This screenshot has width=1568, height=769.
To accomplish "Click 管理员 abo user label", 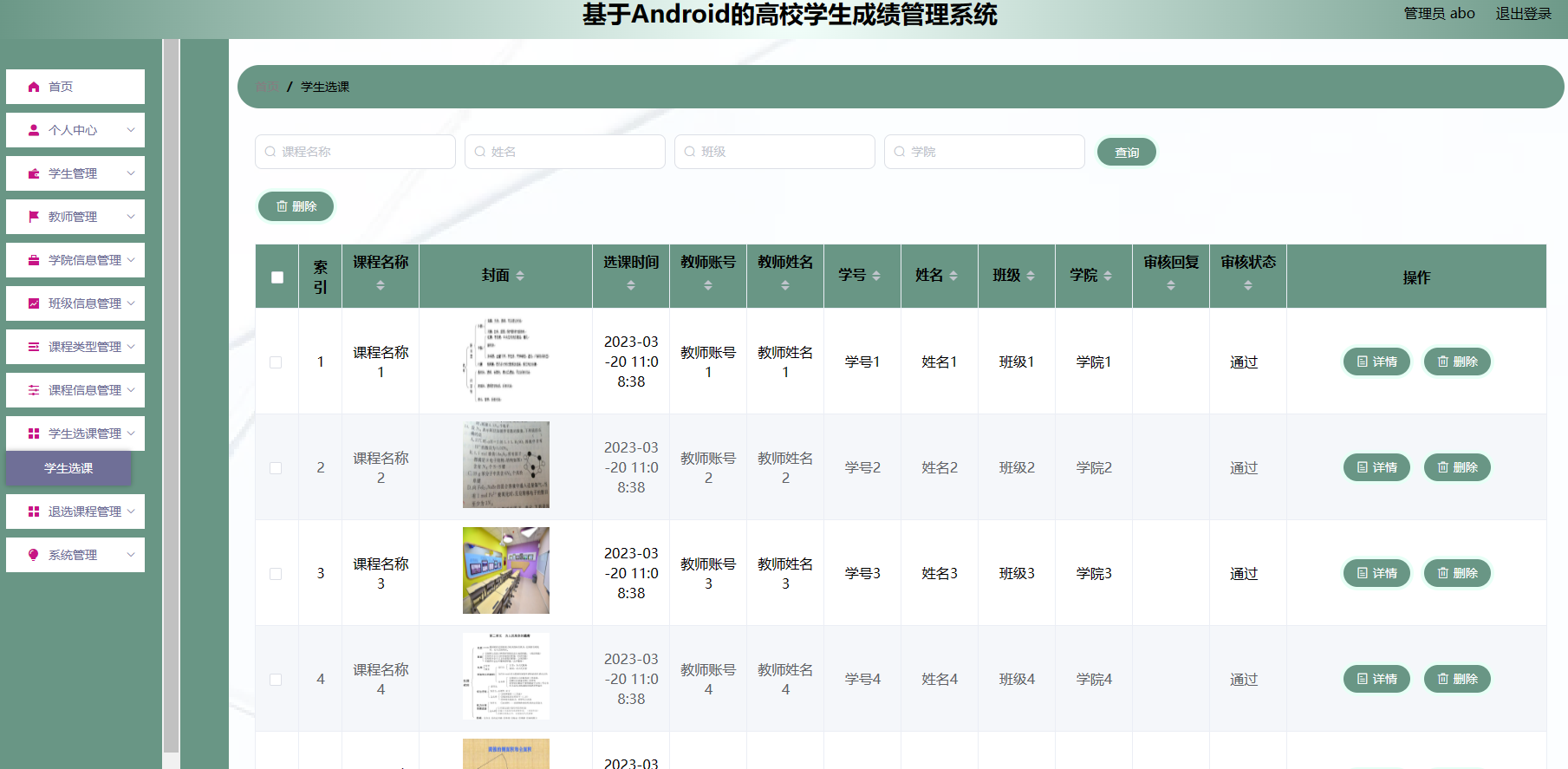I will (1439, 14).
